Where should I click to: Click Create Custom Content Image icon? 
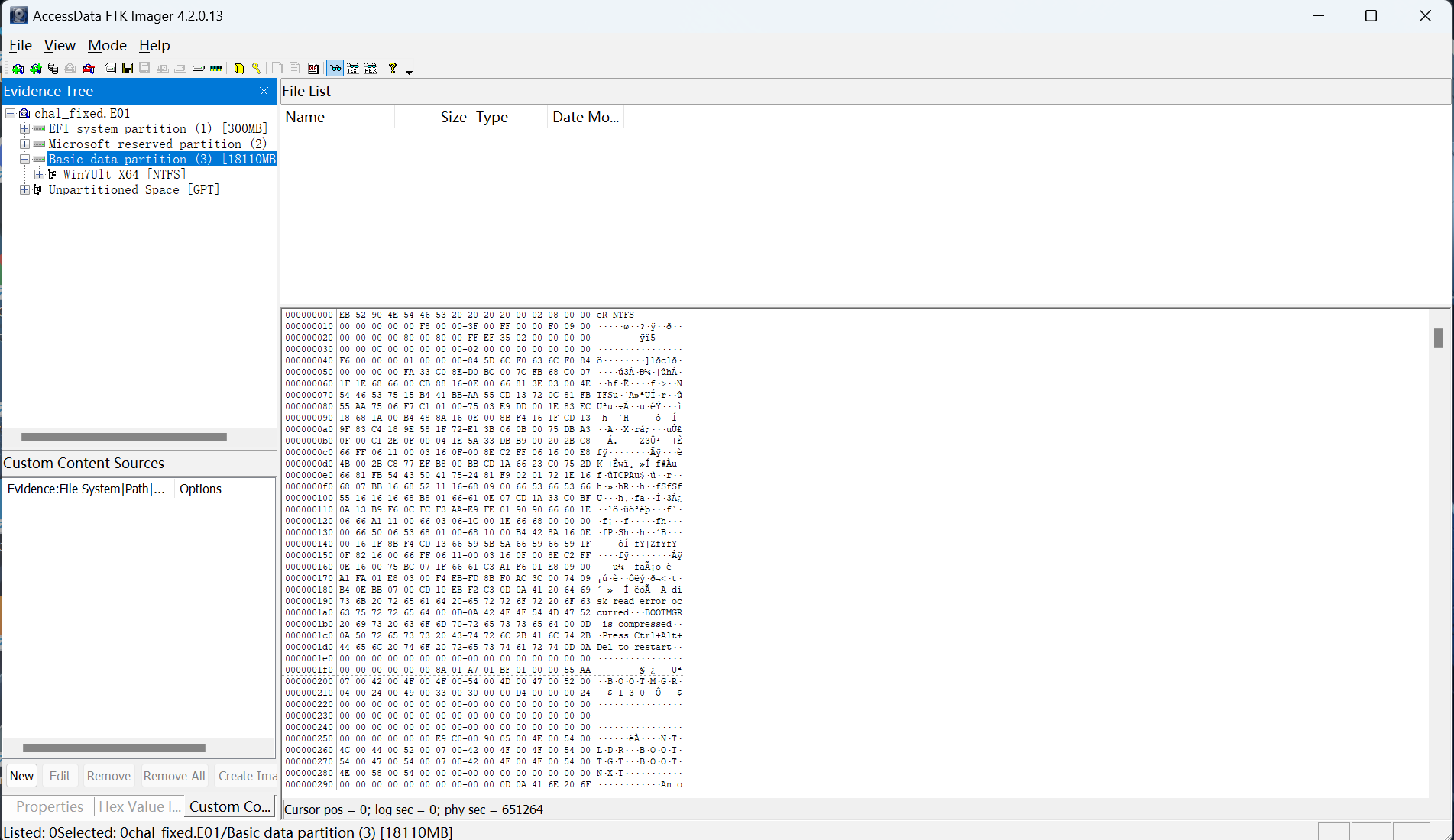pyautogui.click(x=180, y=69)
